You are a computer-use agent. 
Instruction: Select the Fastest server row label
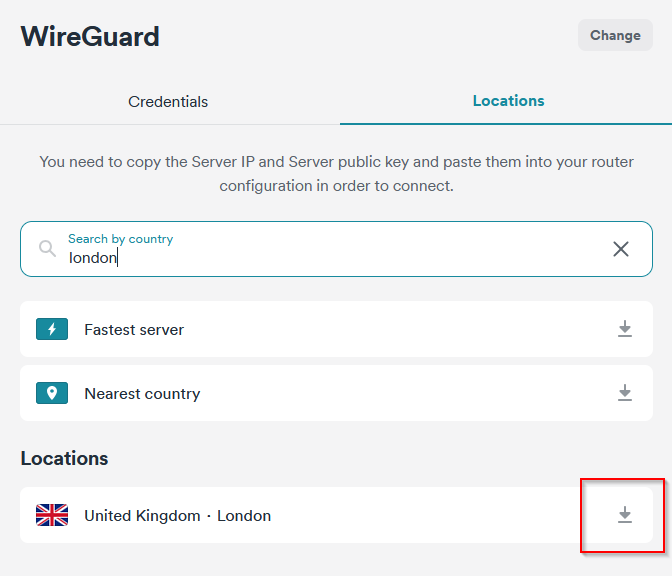(x=134, y=330)
